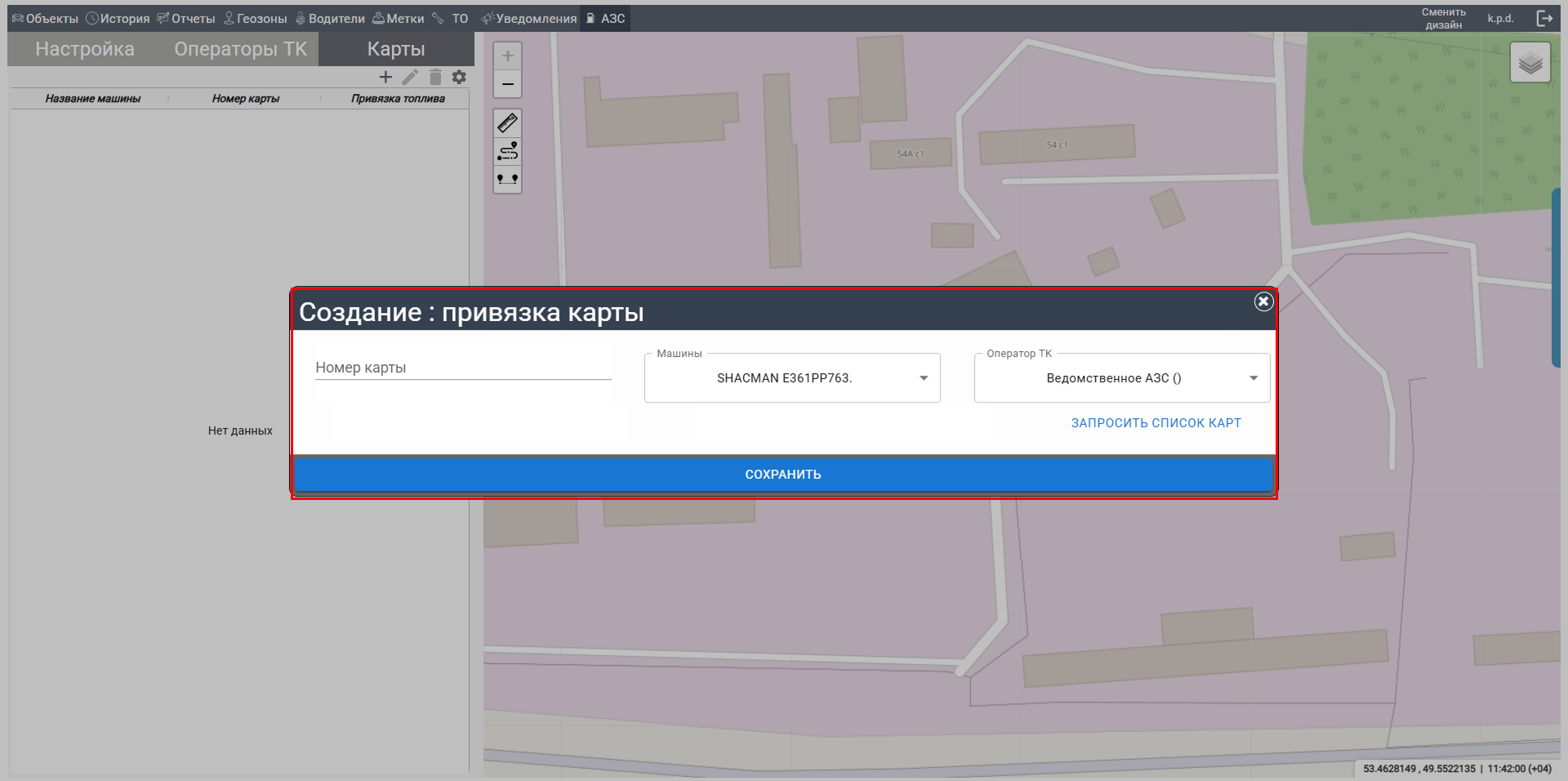Open the Отчеты menu

tap(186, 18)
